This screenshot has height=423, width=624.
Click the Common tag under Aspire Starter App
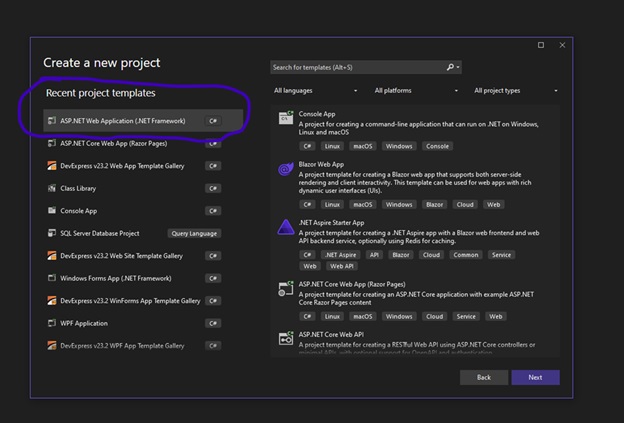466,255
